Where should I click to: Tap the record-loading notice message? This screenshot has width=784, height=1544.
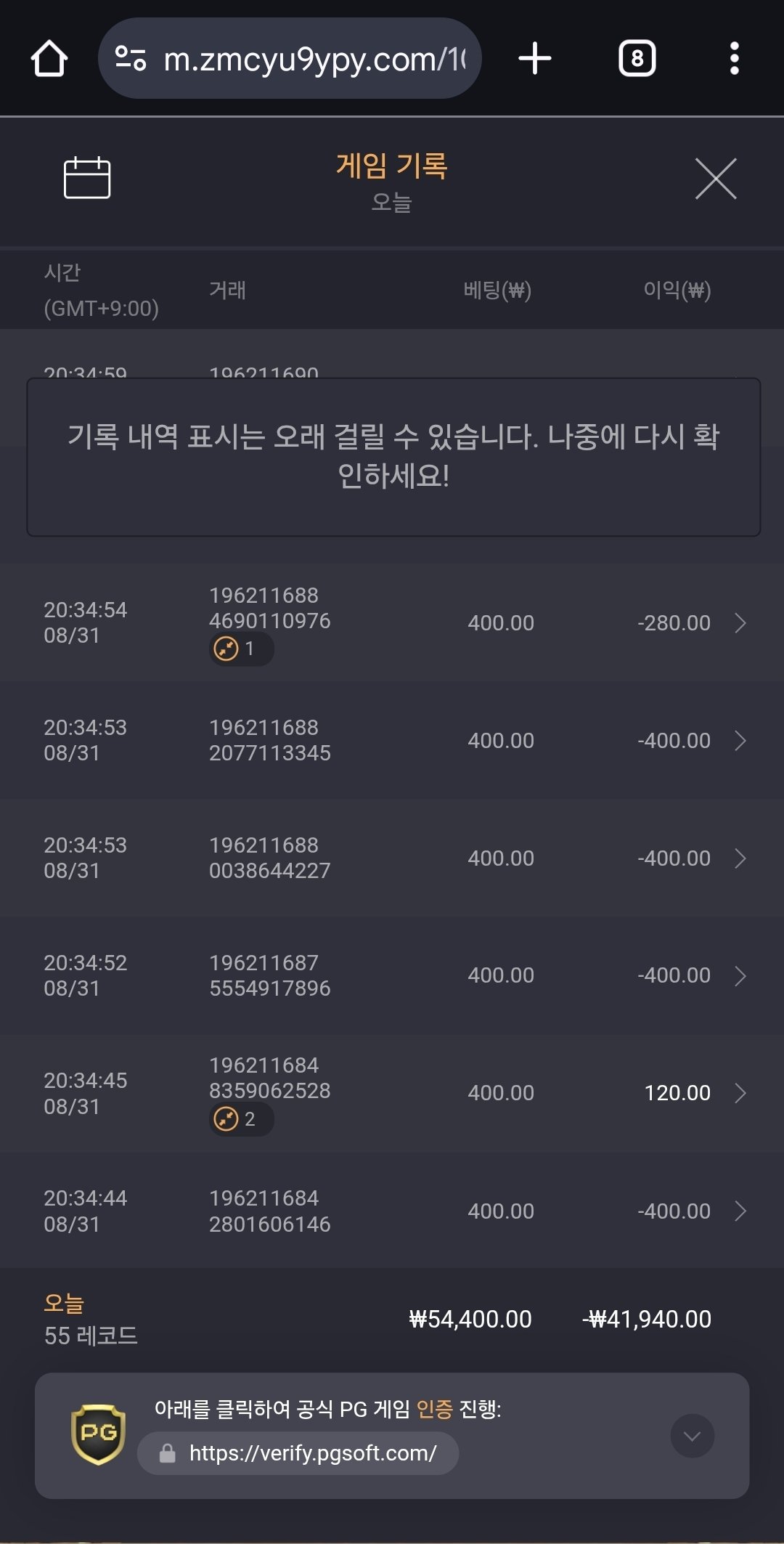point(393,456)
